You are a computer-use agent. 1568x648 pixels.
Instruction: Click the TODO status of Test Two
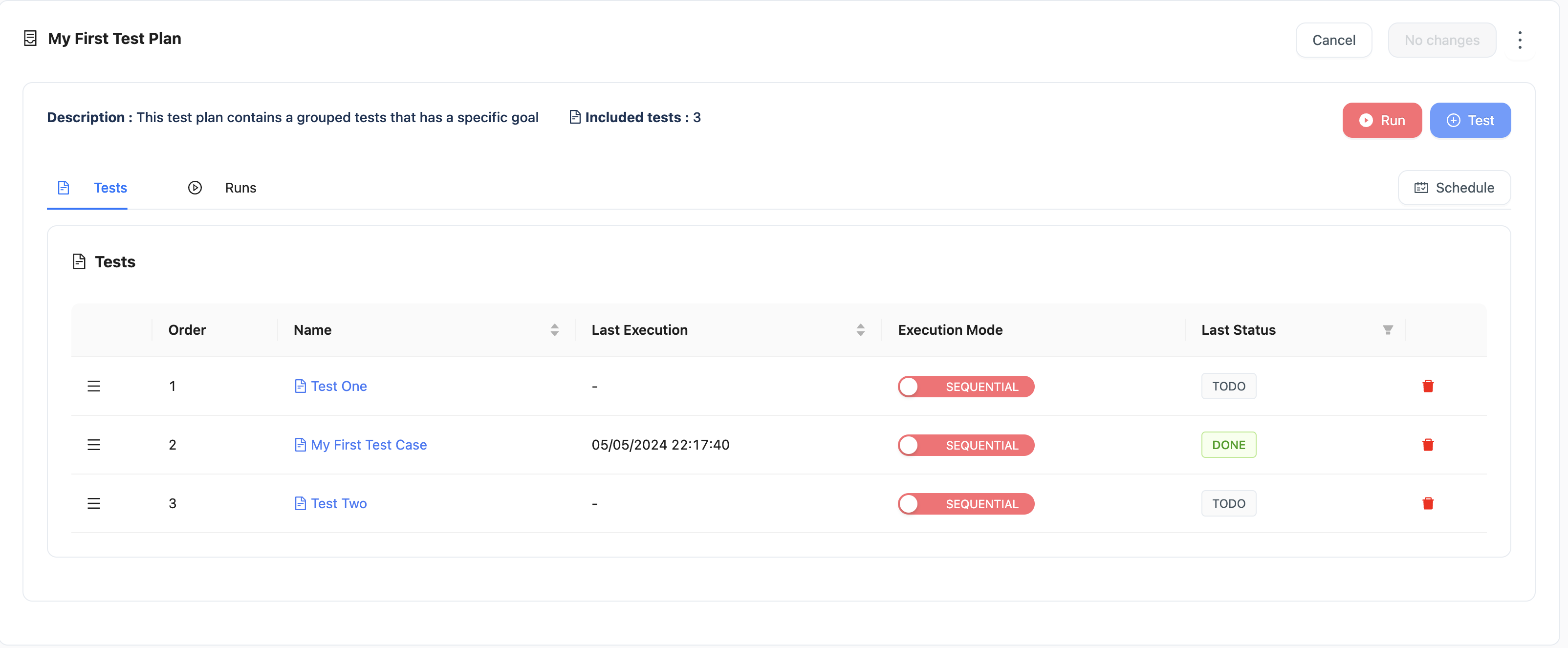pos(1228,503)
